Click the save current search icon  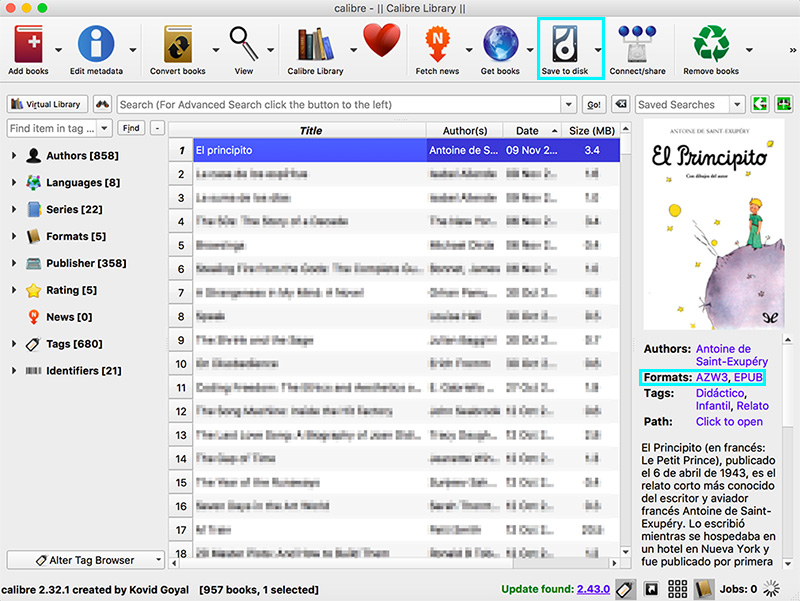pos(784,104)
